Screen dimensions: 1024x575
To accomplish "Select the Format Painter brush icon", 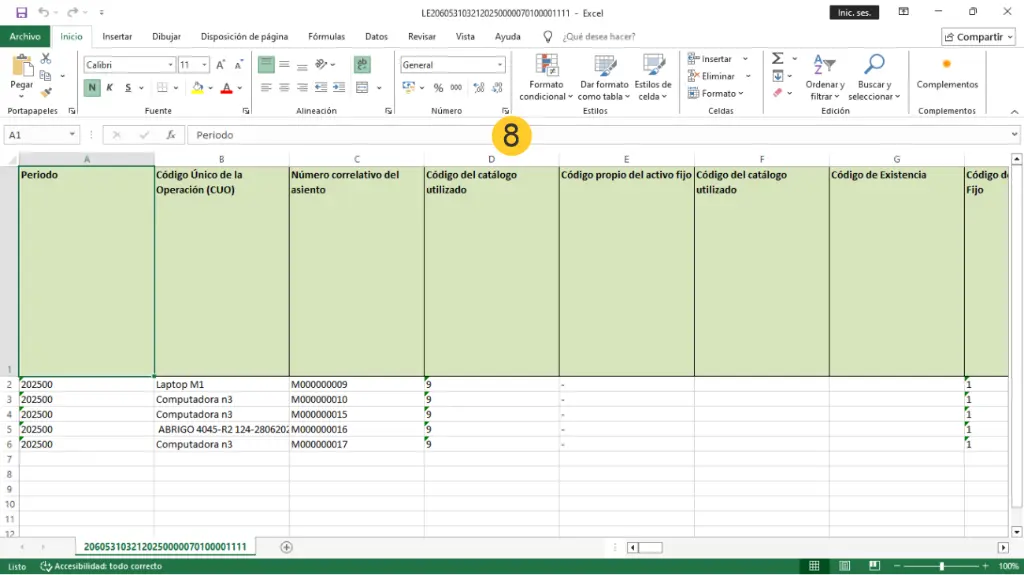I will pos(46,92).
